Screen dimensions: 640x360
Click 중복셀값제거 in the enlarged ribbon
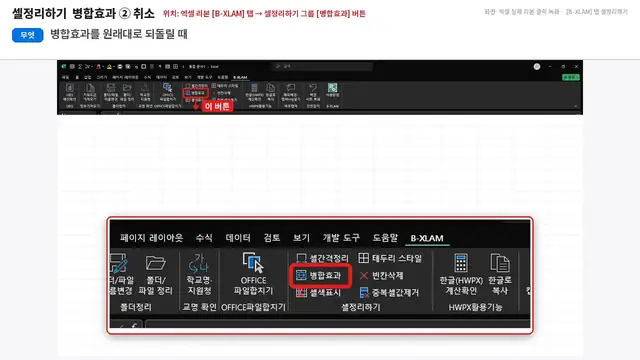click(x=389, y=293)
